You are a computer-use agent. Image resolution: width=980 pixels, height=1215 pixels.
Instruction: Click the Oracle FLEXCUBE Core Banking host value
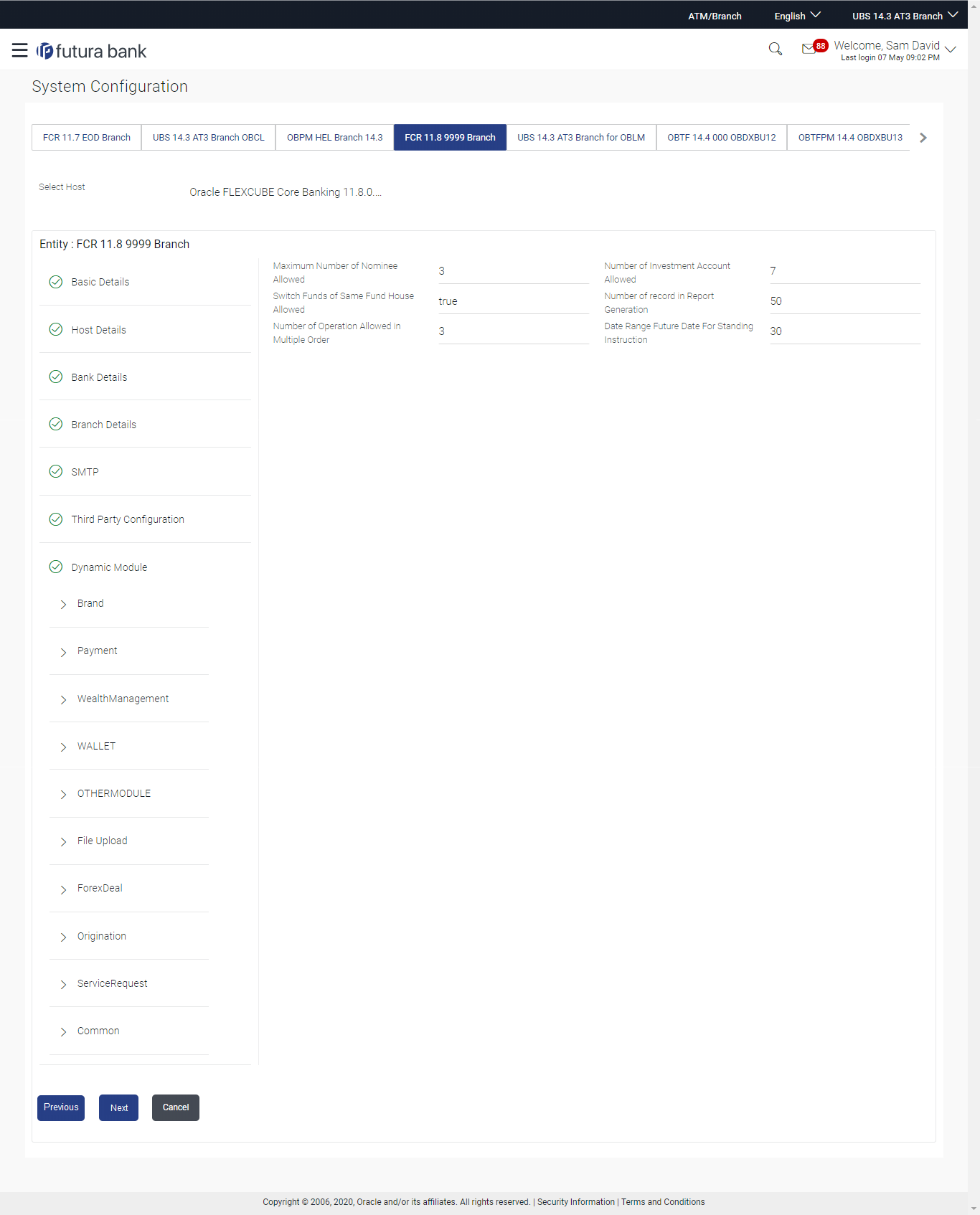[x=286, y=192]
